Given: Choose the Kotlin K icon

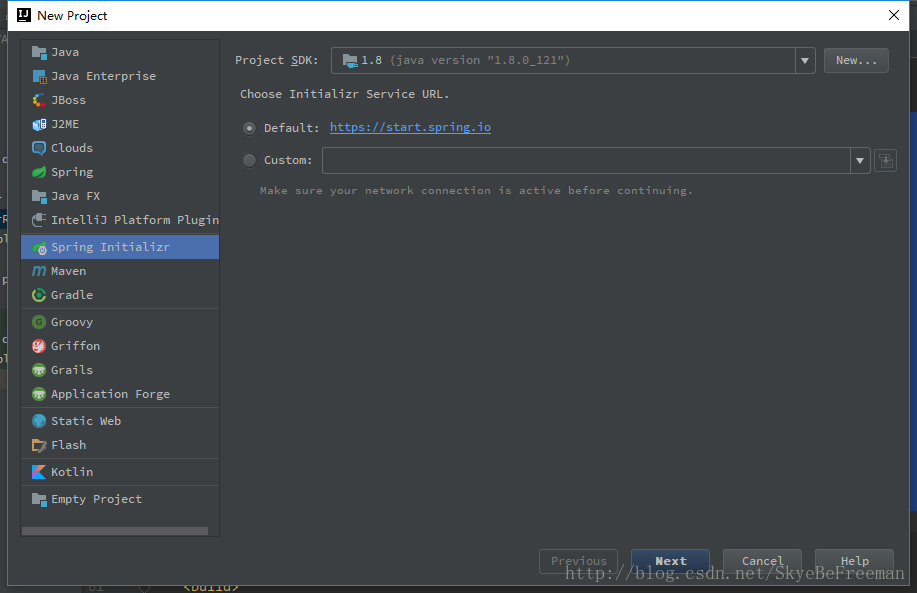Looking at the screenshot, I should pos(39,472).
